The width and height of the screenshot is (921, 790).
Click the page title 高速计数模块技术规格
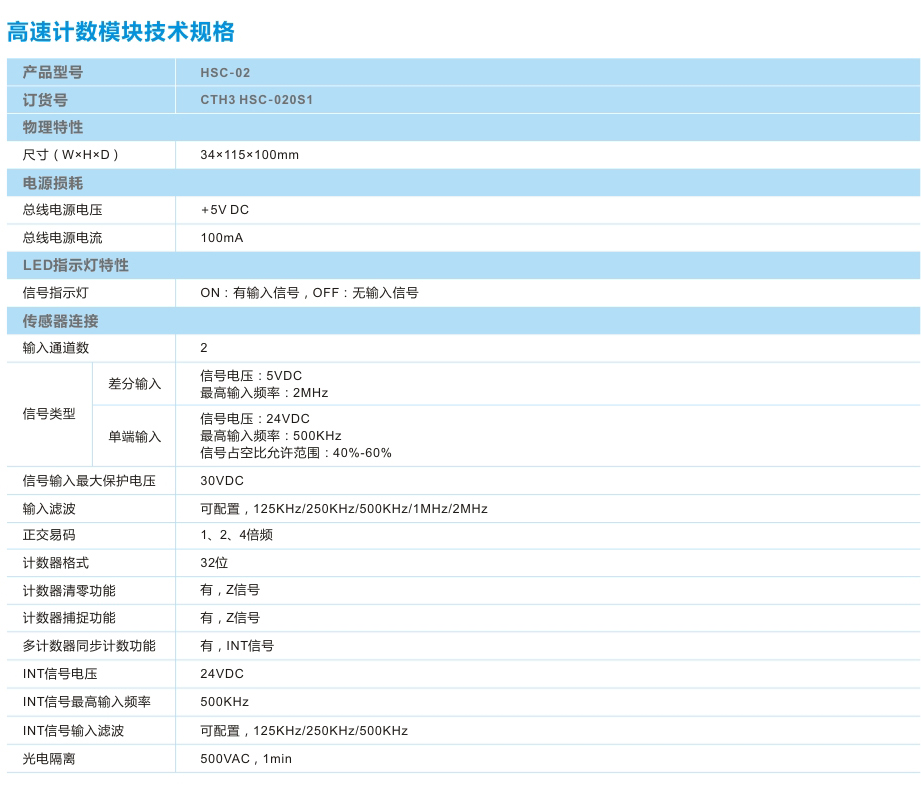121,32
